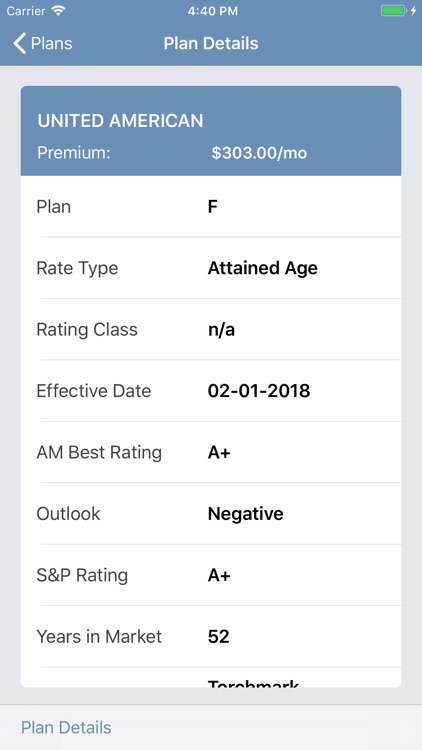
Task: Tap the $303.00/mo premium value
Action: [259, 153]
